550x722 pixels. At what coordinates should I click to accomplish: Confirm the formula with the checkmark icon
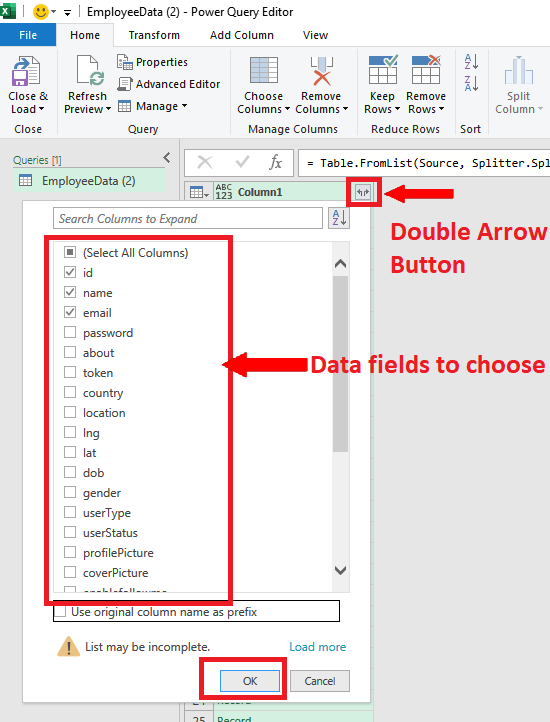242,162
